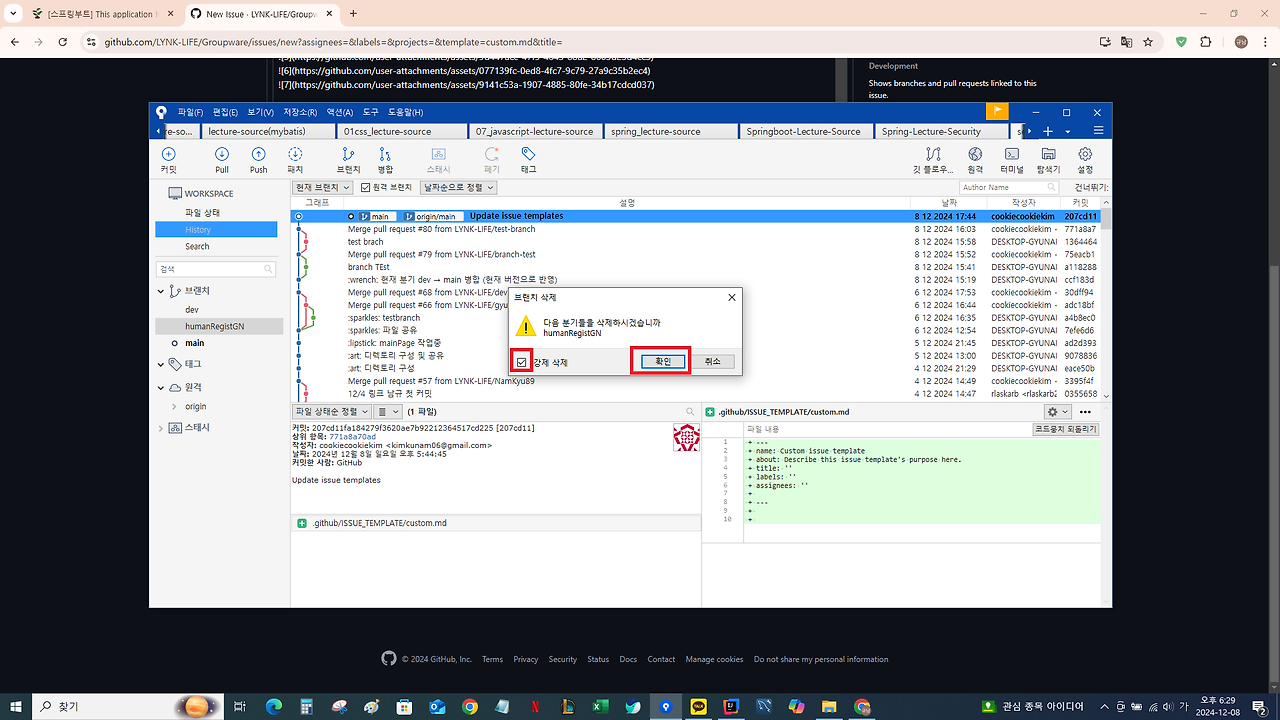Toggle the 원격 브랜치 checkbox
This screenshot has height=720, width=1280.
click(x=366, y=187)
